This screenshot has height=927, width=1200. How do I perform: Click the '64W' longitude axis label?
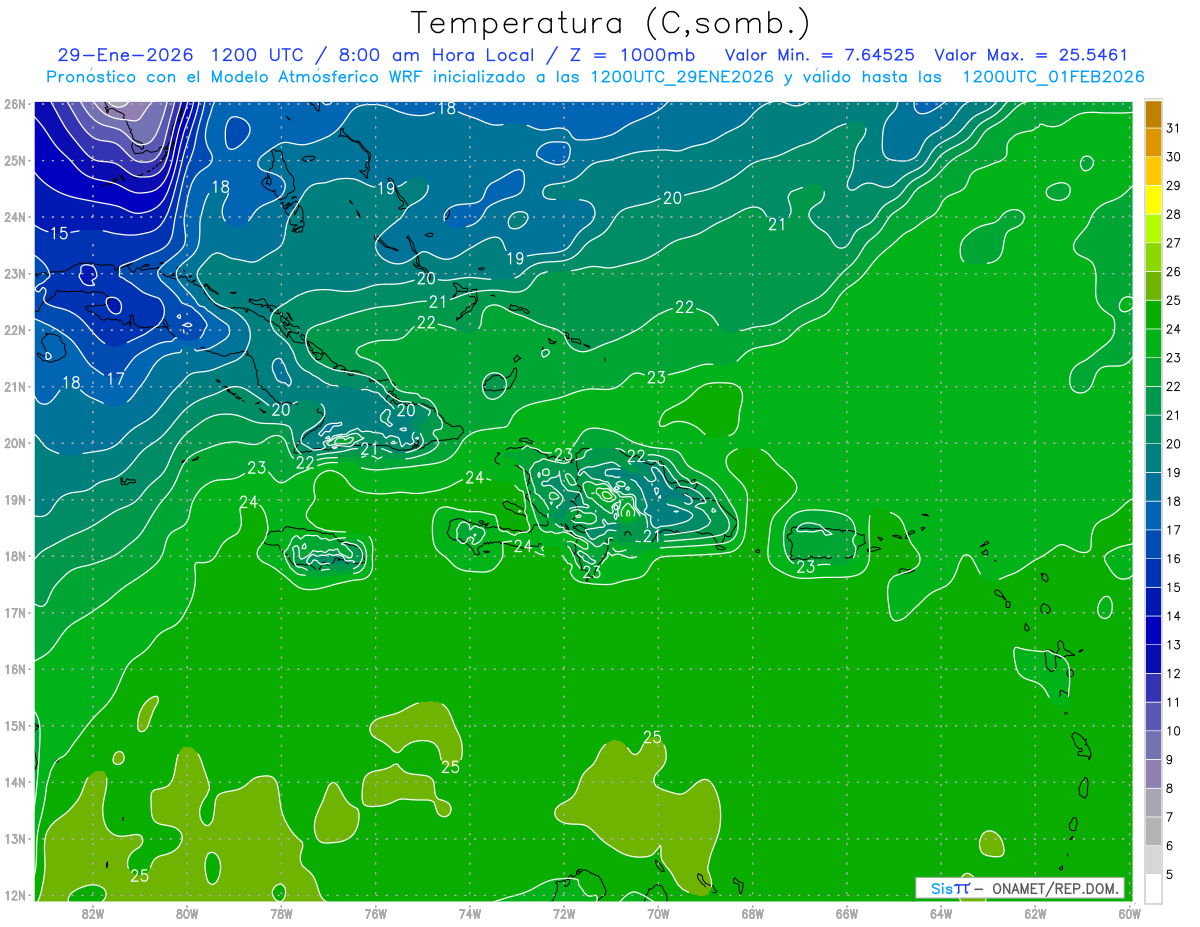(x=941, y=913)
